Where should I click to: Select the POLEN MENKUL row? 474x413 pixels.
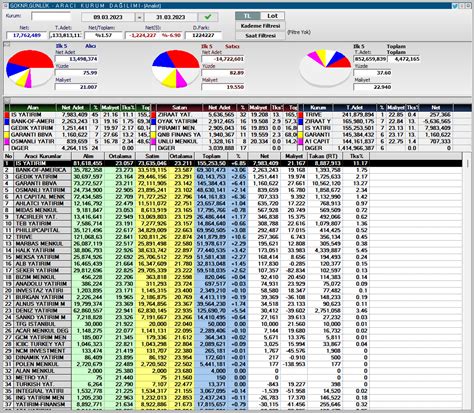point(233,364)
